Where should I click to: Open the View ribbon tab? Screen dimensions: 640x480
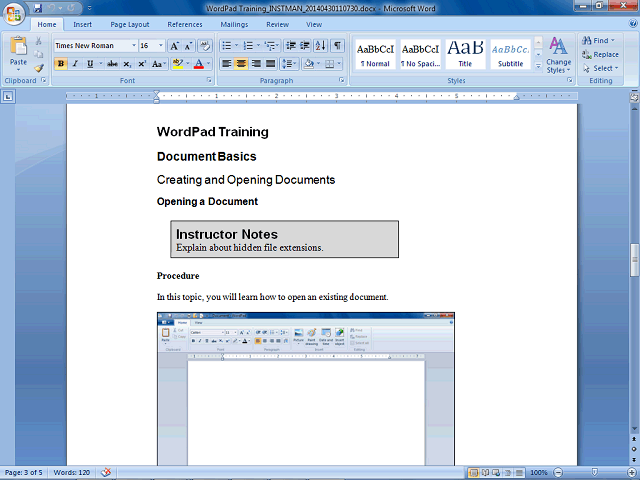(x=314, y=24)
